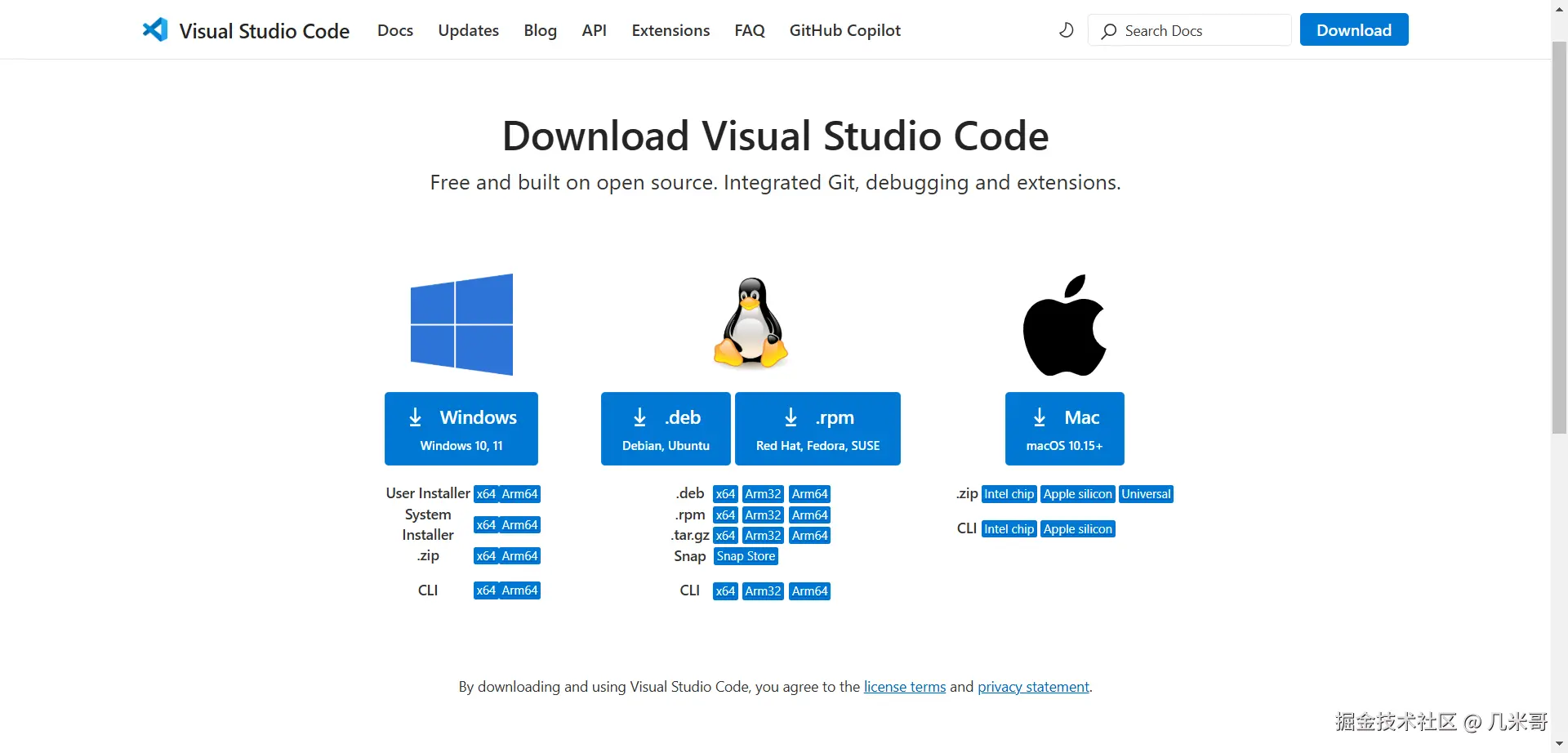Click the ".tar.gz" row label
The image size is (1568, 753).
coord(690,536)
